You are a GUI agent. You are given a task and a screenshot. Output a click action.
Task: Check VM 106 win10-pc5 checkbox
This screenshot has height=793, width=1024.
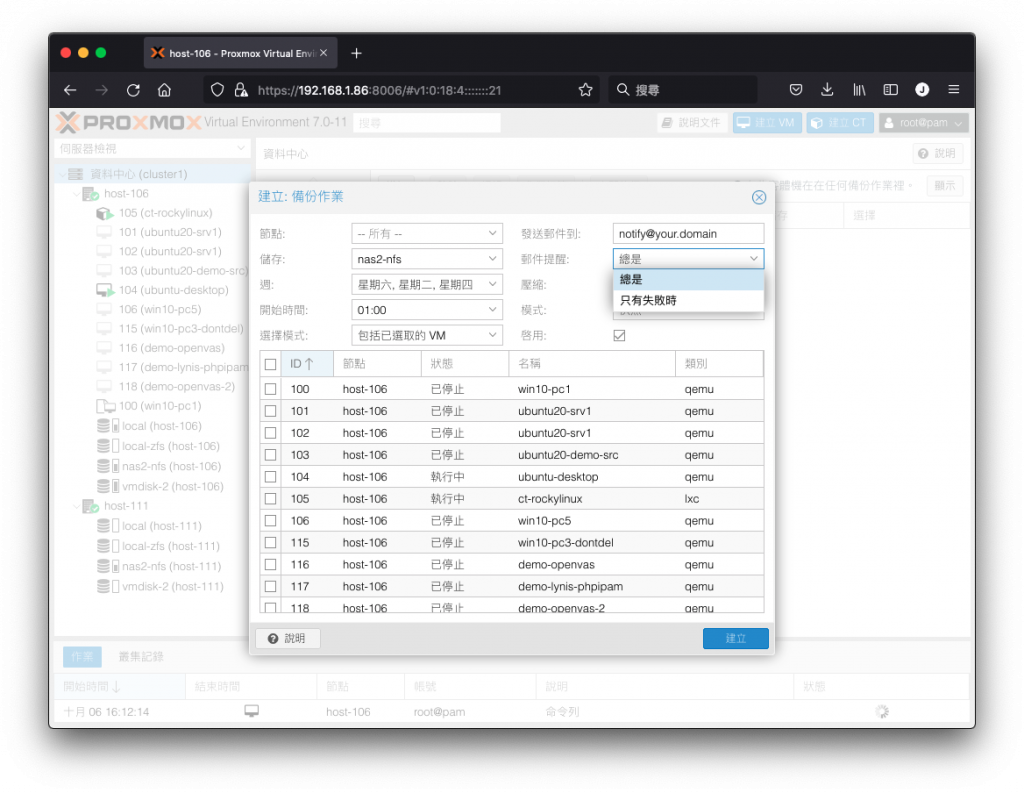[270, 521]
